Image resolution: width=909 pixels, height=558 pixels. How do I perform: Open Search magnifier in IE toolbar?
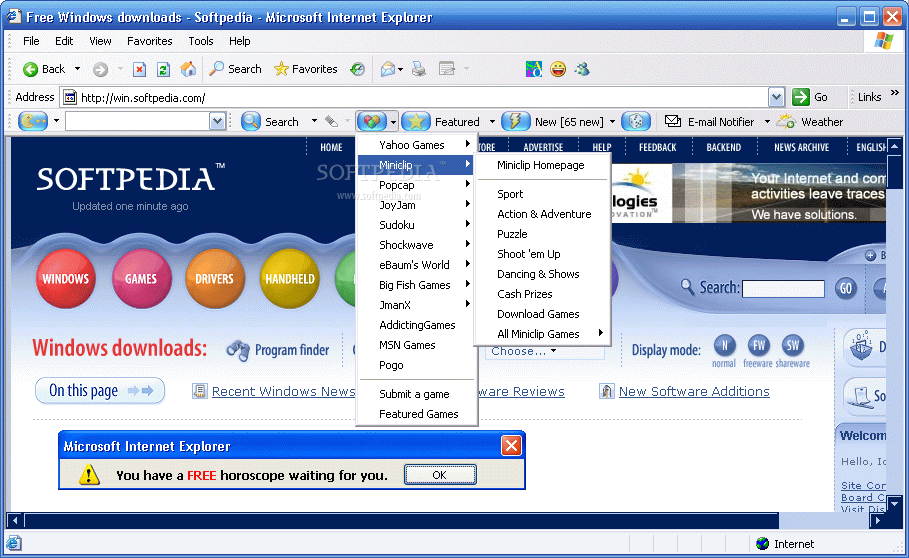tap(216, 69)
